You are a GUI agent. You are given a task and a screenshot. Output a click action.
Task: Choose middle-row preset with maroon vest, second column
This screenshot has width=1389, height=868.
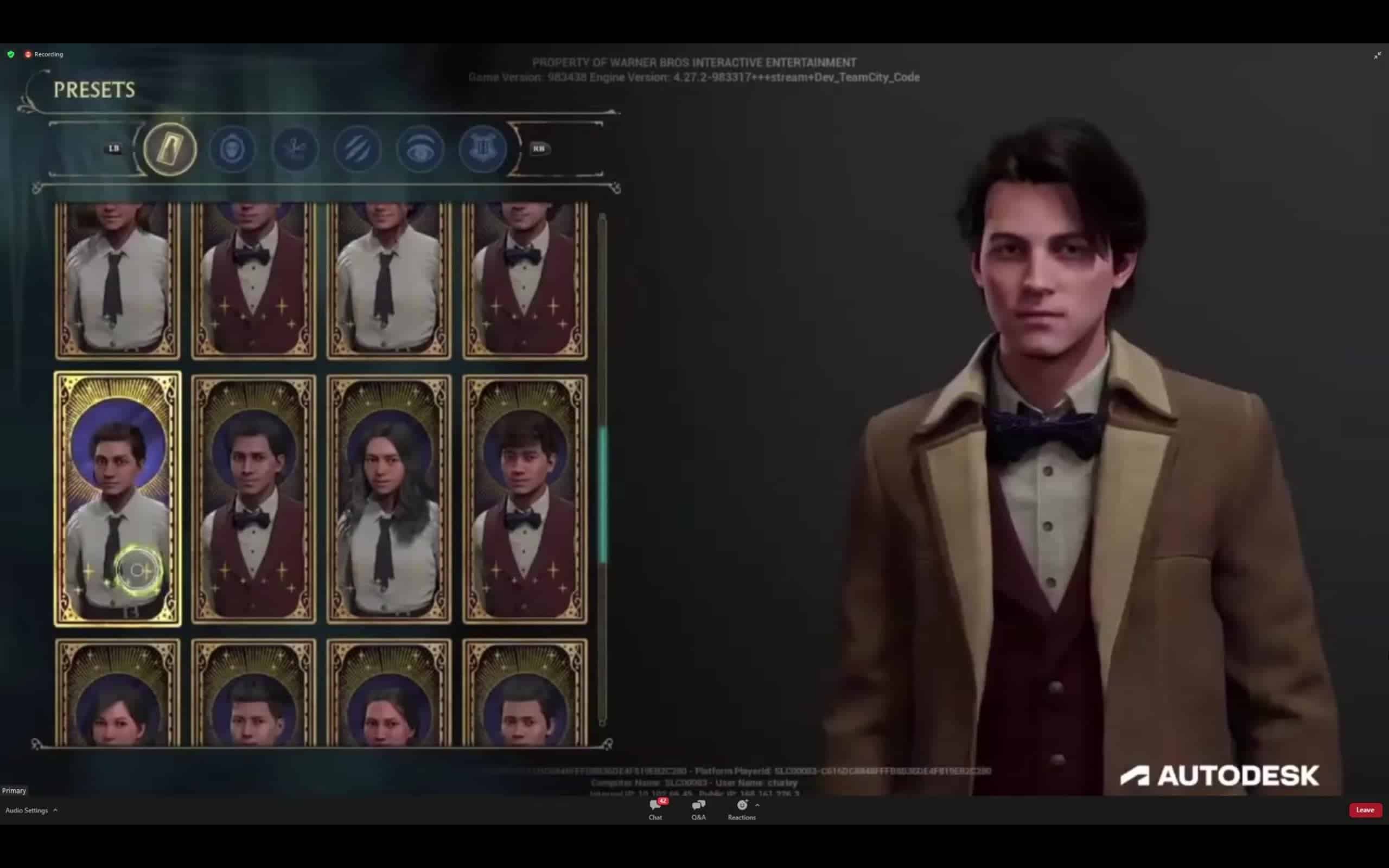[x=254, y=499]
